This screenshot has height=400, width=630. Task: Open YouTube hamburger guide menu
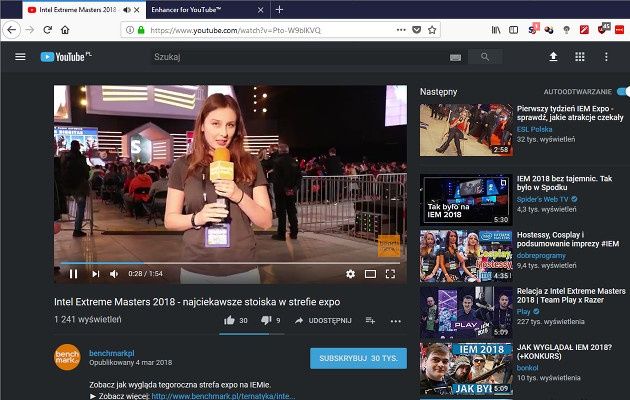pyautogui.click(x=20, y=57)
